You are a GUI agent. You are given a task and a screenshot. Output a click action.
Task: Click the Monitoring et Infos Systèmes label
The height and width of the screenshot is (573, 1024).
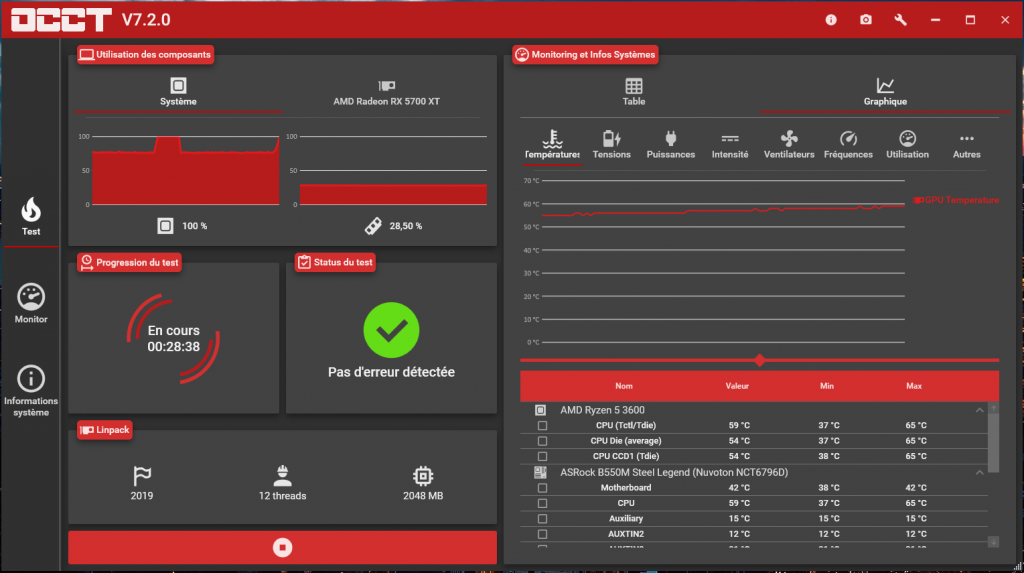[x=586, y=55]
